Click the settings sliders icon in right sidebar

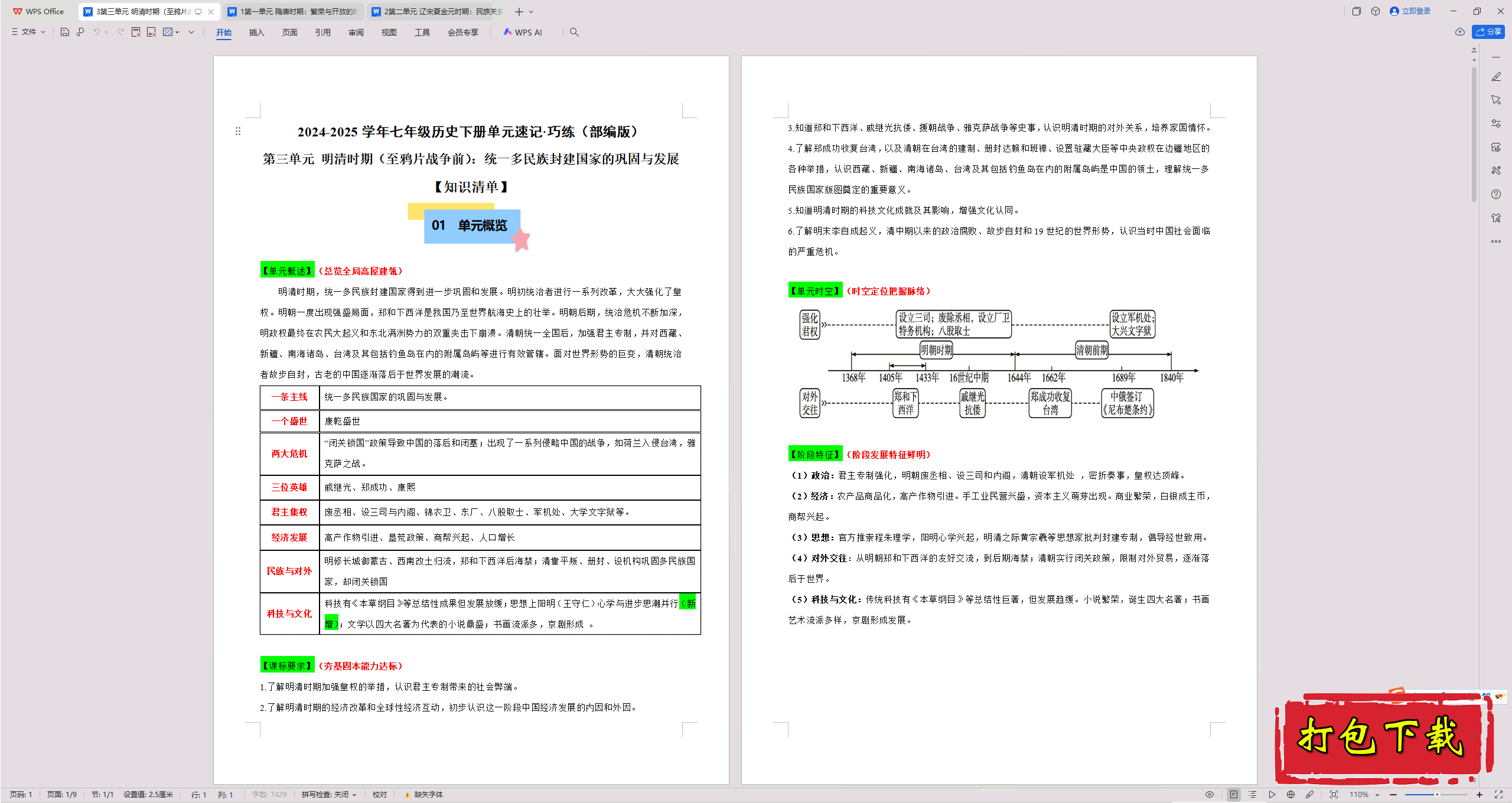(1496, 123)
